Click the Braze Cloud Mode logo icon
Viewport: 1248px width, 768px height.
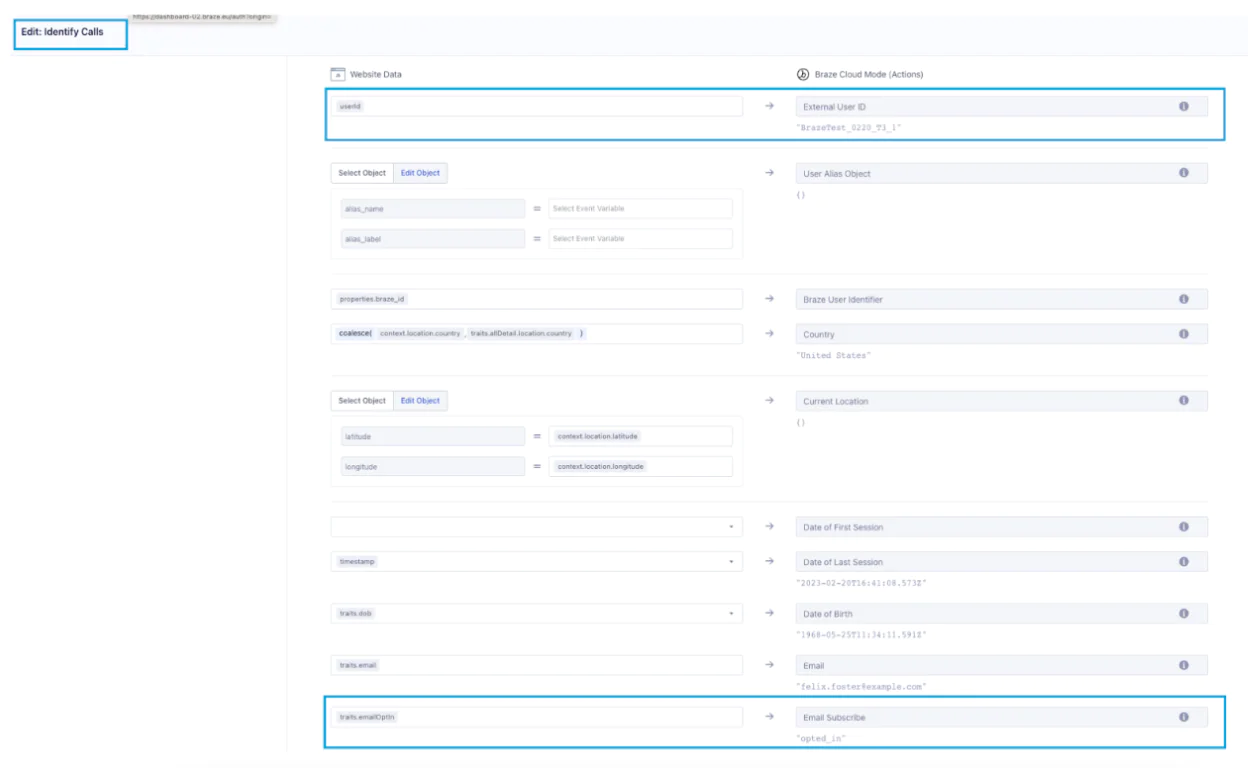pos(802,74)
